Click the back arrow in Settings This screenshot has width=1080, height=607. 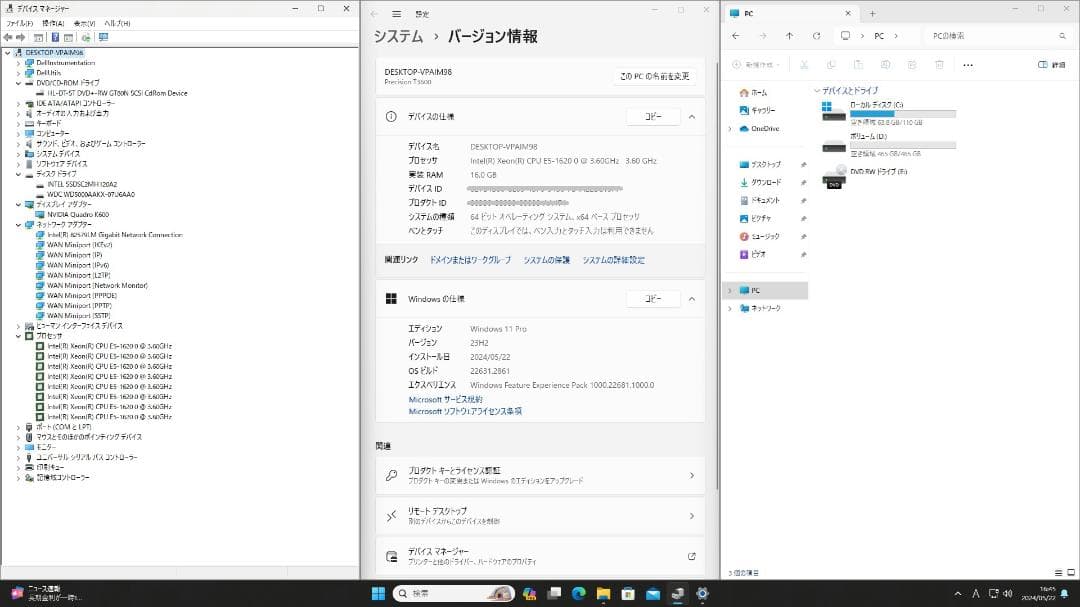click(x=376, y=13)
